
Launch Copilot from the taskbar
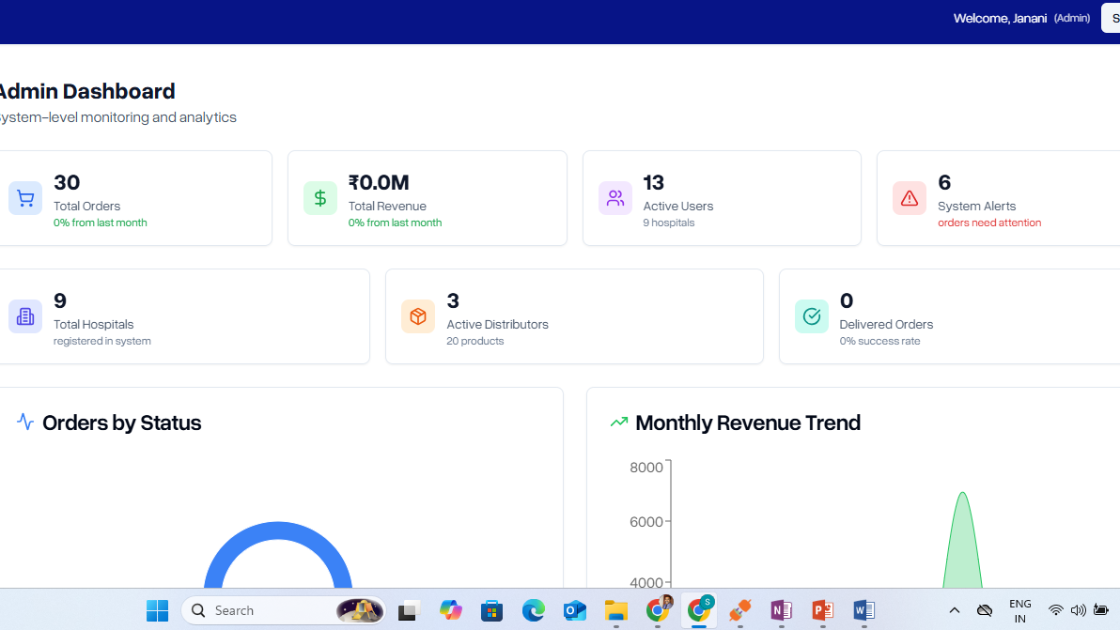[x=450, y=611]
